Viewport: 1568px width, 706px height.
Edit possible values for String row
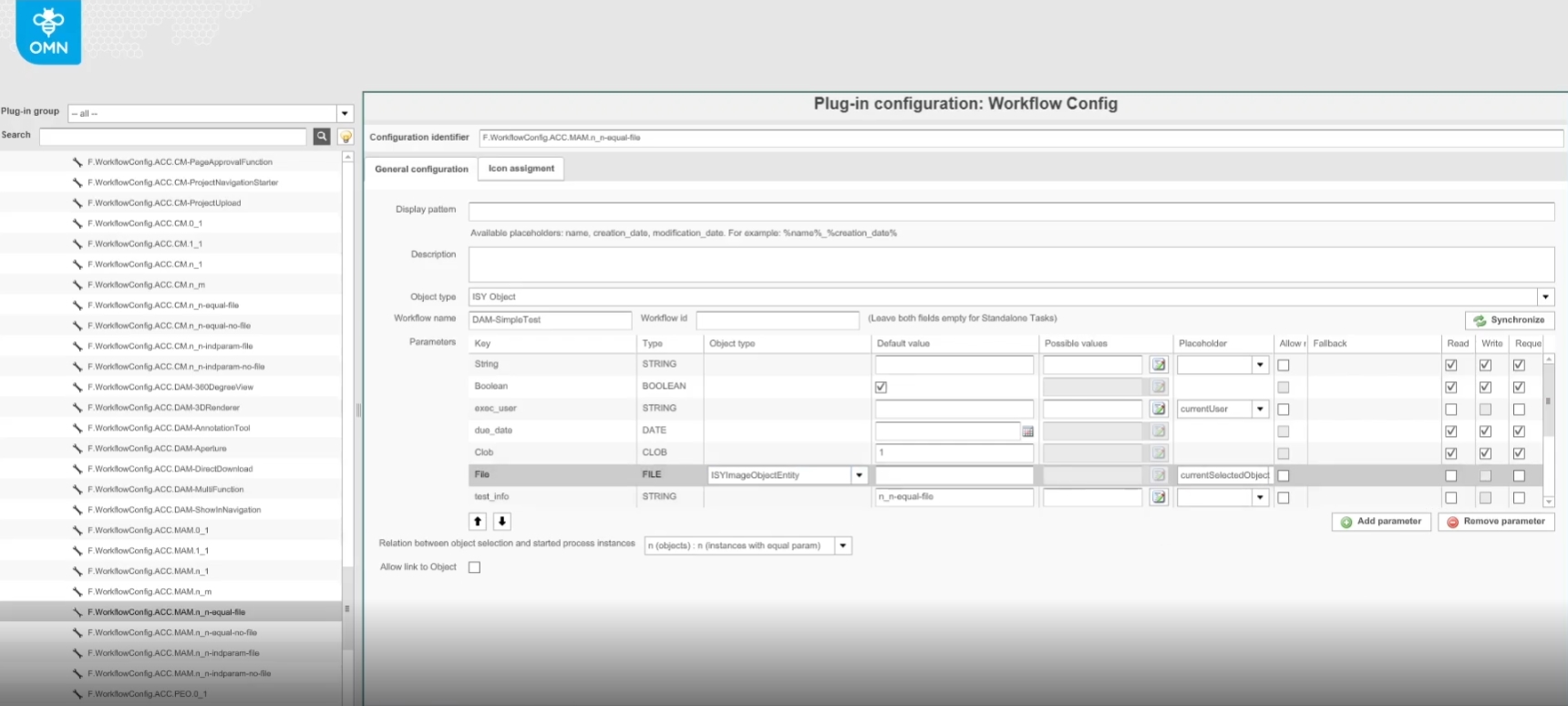[1158, 365]
